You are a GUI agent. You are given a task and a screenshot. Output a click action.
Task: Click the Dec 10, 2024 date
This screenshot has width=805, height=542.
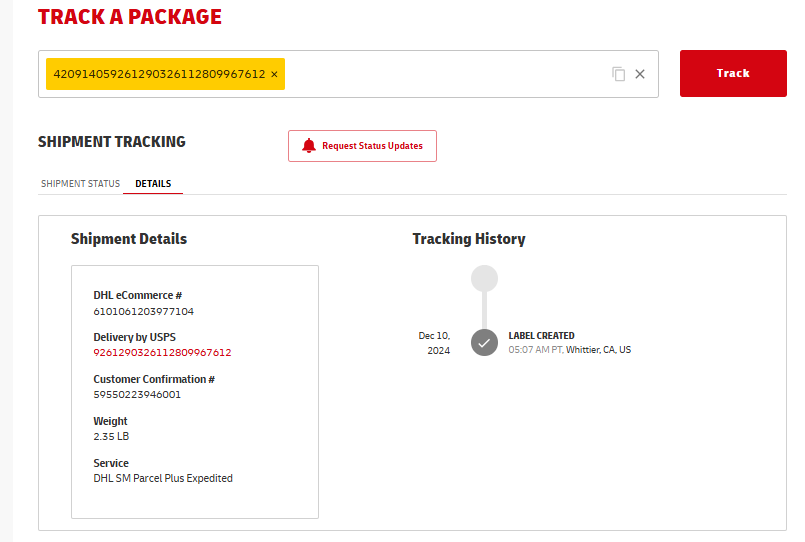(x=434, y=343)
